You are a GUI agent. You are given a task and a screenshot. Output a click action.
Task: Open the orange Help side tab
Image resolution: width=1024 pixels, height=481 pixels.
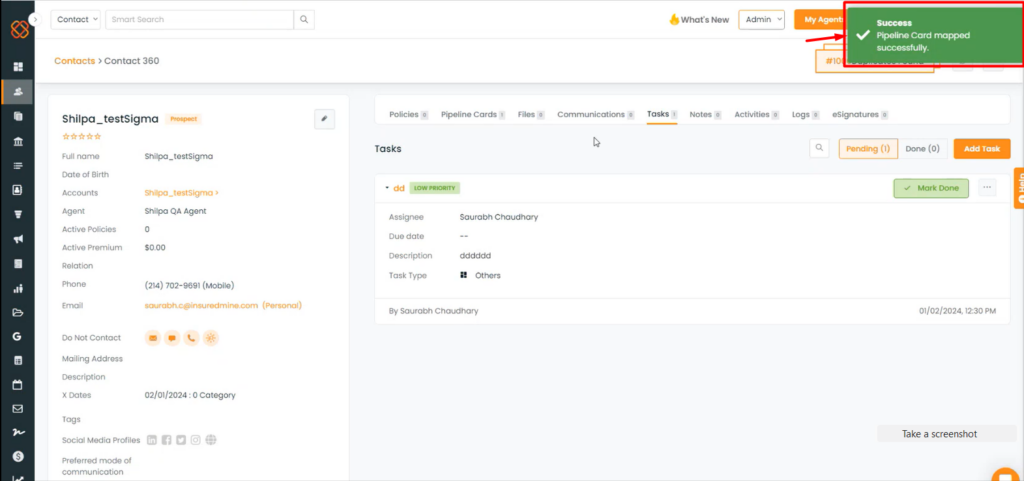coord(1019,188)
